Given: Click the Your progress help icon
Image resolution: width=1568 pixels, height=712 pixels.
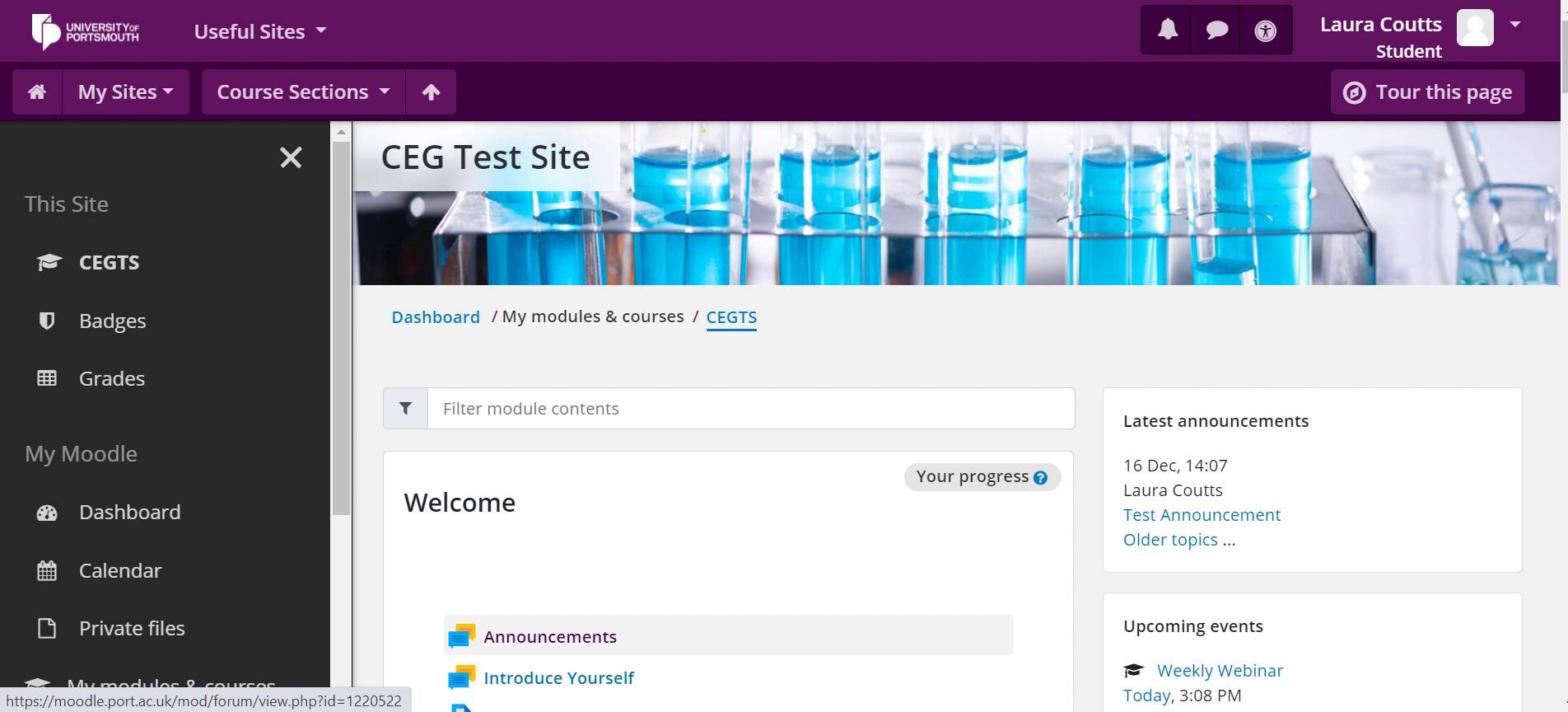Looking at the screenshot, I should click(x=1040, y=478).
